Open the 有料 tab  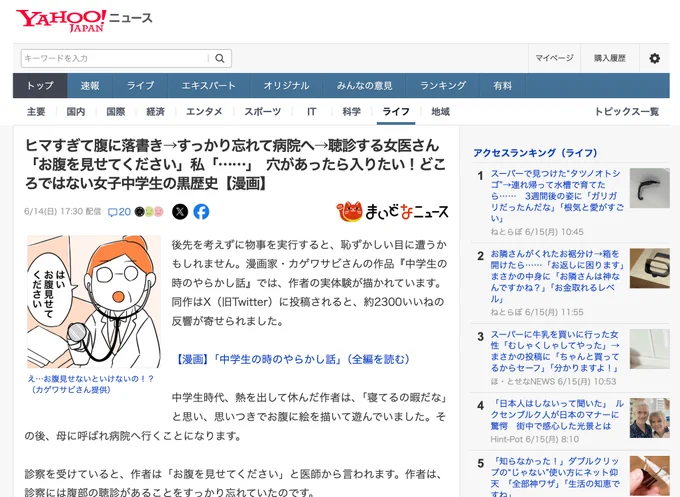[x=502, y=85]
